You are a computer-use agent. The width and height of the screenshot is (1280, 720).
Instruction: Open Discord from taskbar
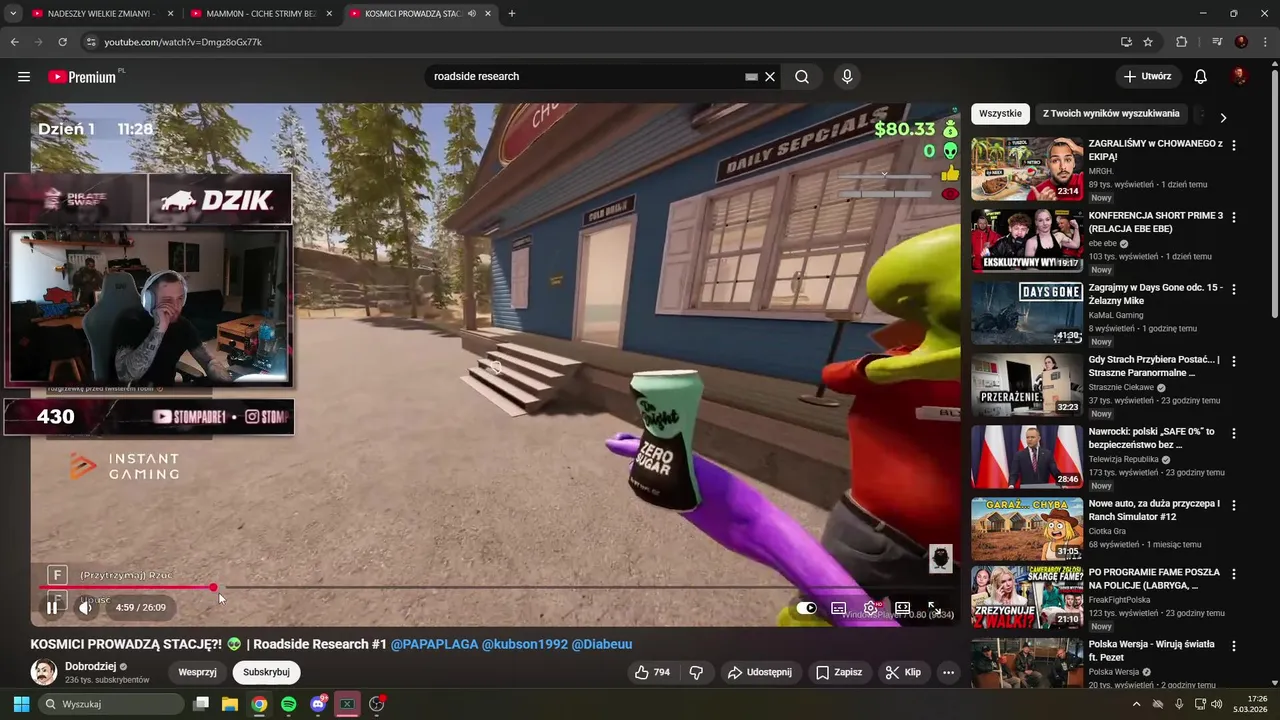coord(318,705)
